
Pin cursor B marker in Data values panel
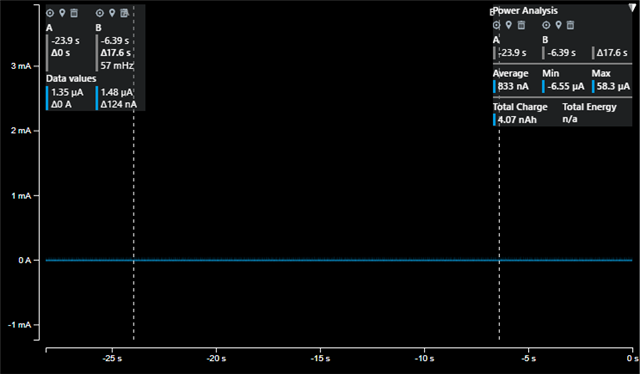click(112, 13)
